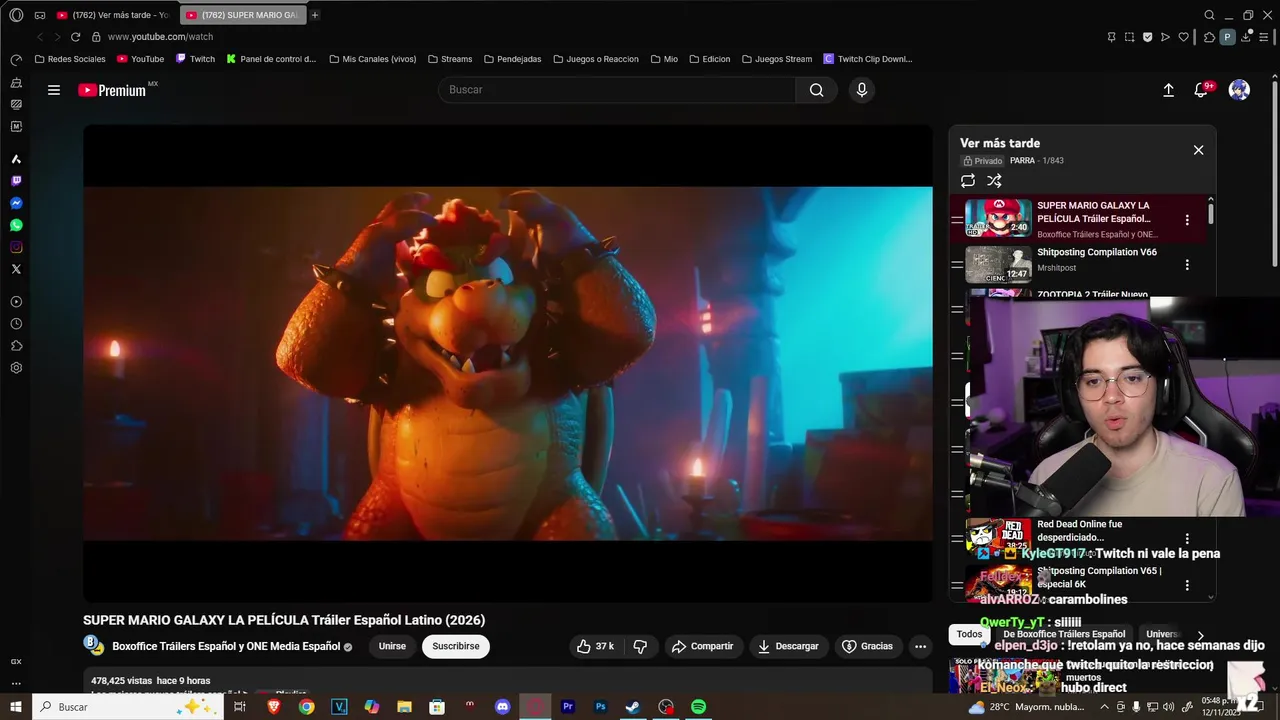1280x720 pixels.
Task: Open Steam from taskbar
Action: pyautogui.click(x=633, y=707)
